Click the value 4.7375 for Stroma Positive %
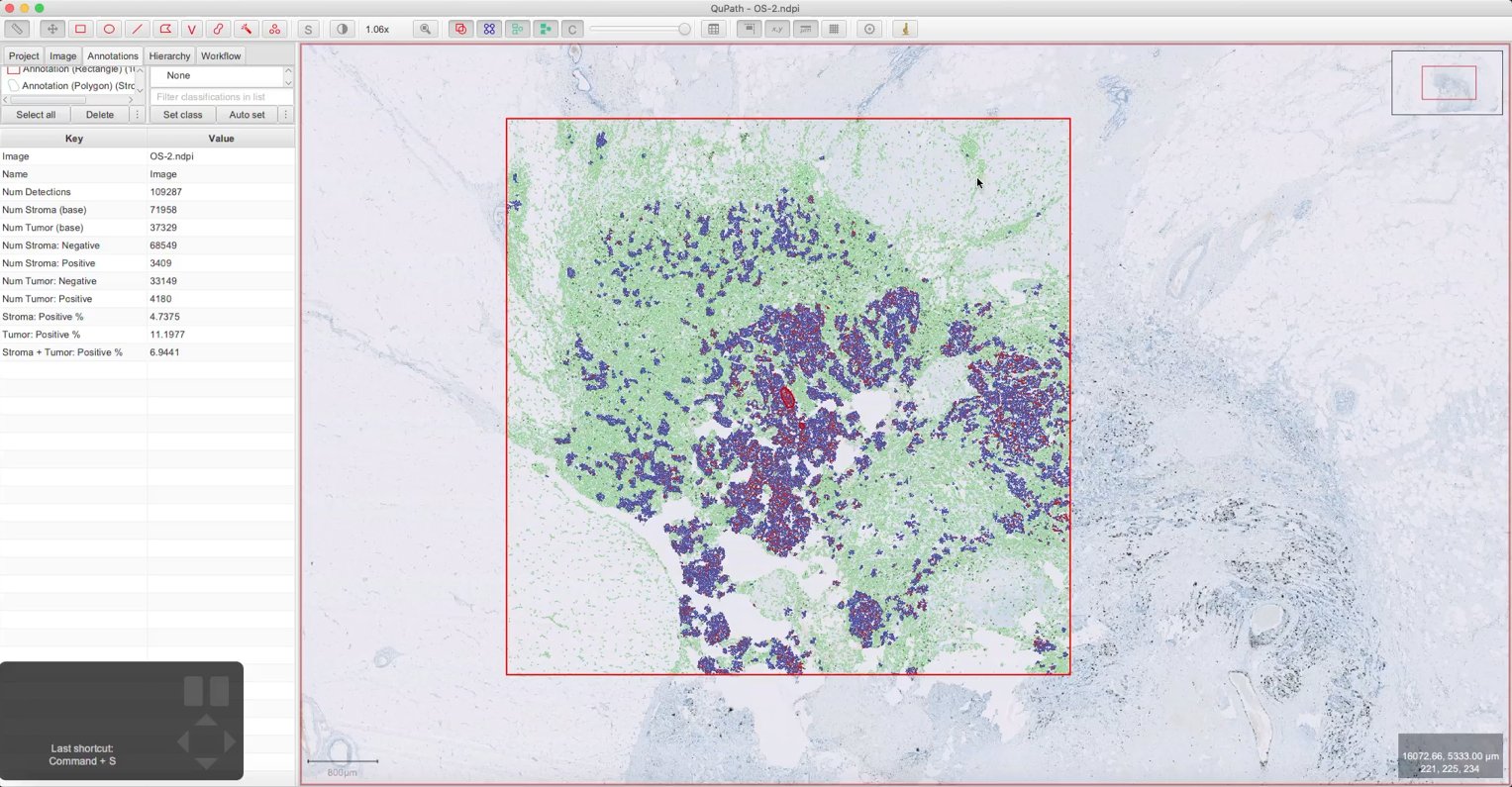 164,317
